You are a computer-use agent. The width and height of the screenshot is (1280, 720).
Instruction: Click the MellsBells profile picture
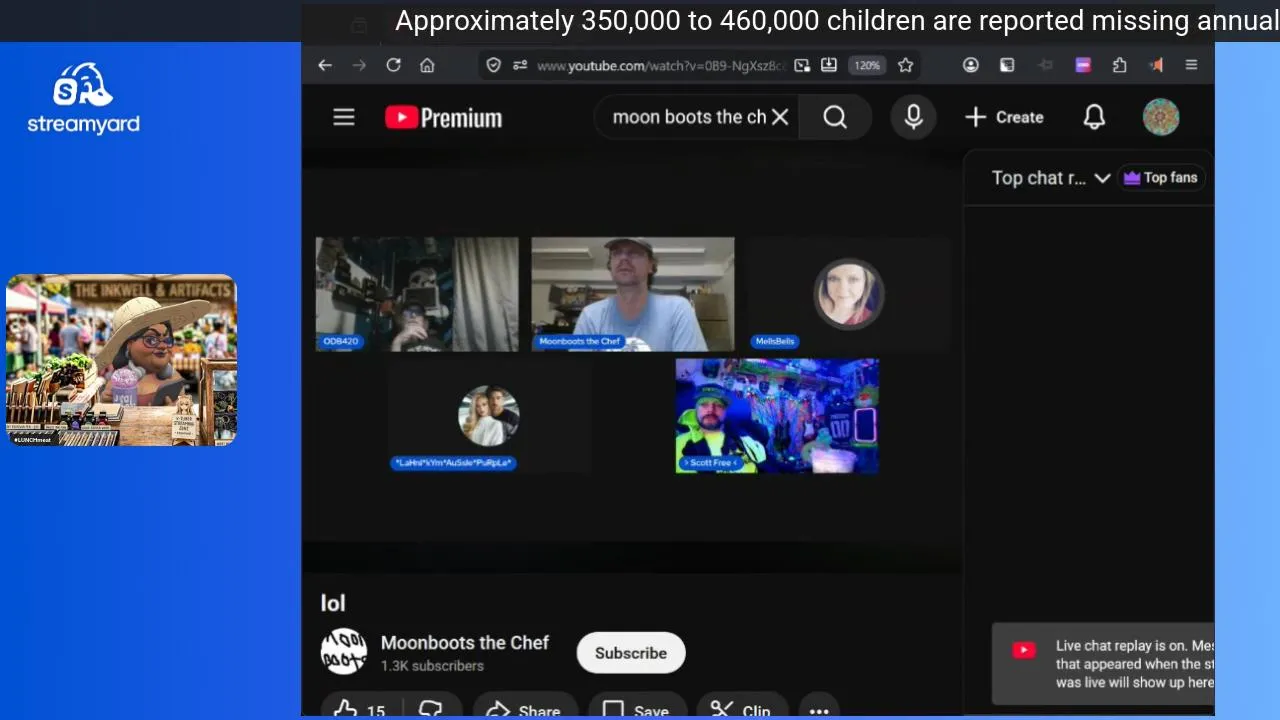pos(849,294)
